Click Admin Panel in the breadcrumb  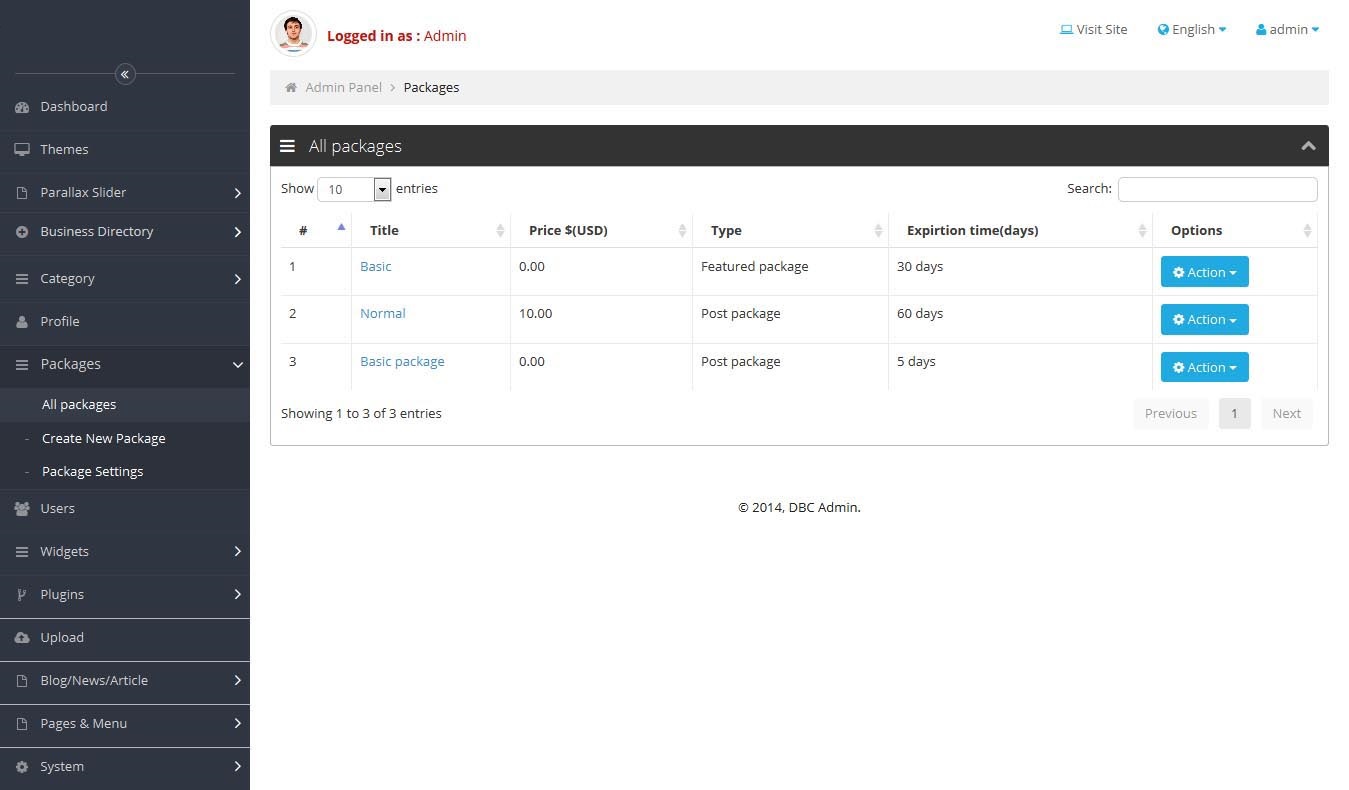tap(344, 88)
